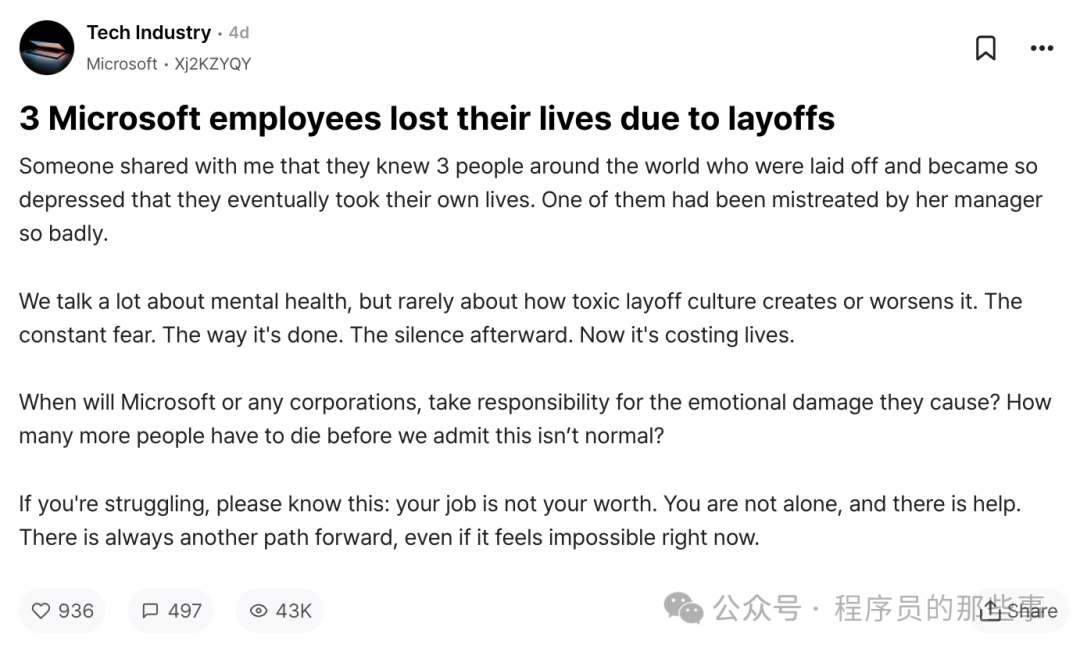Image resolution: width=1080 pixels, height=652 pixels.
Task: Bookmark this post with the bookmark icon
Action: (x=986, y=48)
